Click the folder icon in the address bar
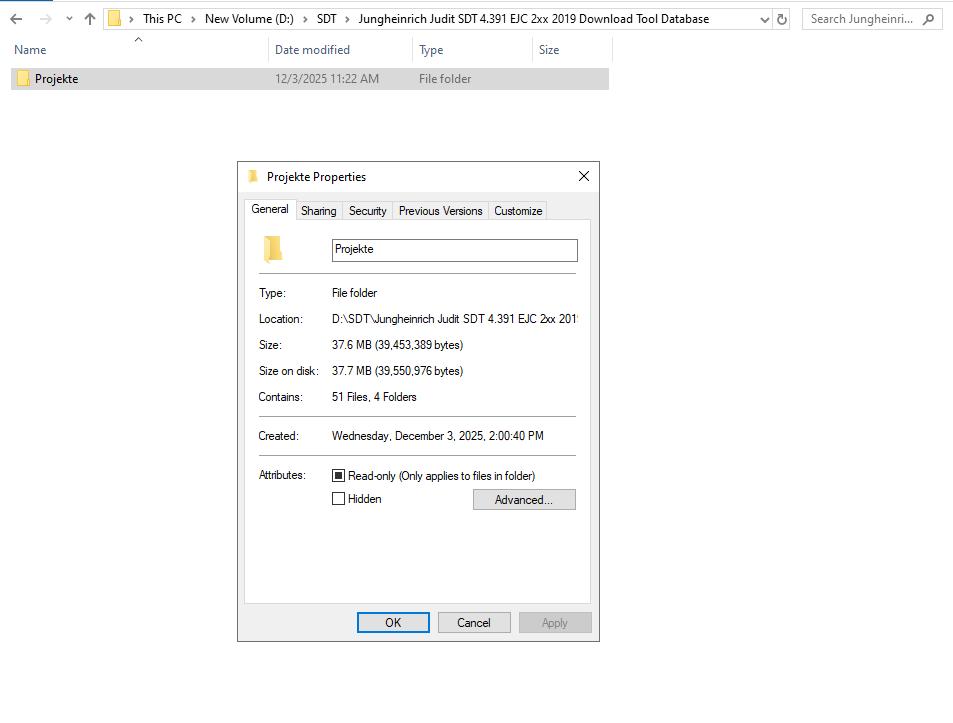Viewport: 953px width, 723px height. point(115,18)
